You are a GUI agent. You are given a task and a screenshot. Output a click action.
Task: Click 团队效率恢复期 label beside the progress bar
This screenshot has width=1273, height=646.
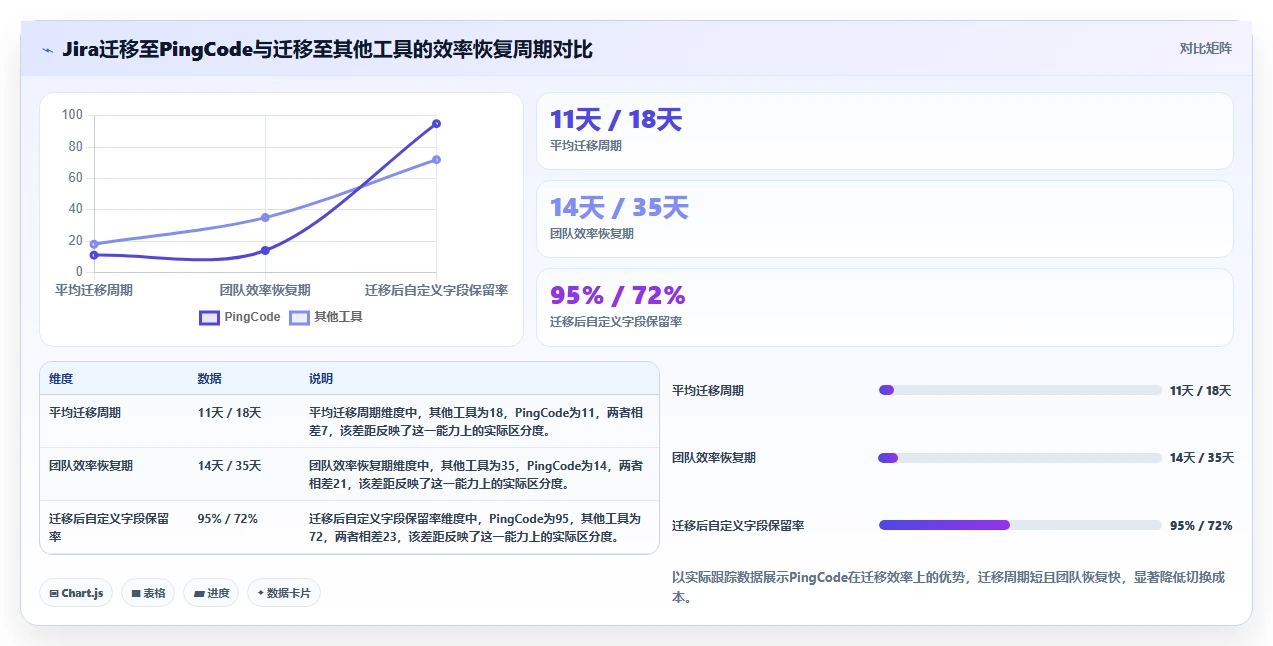click(x=714, y=458)
